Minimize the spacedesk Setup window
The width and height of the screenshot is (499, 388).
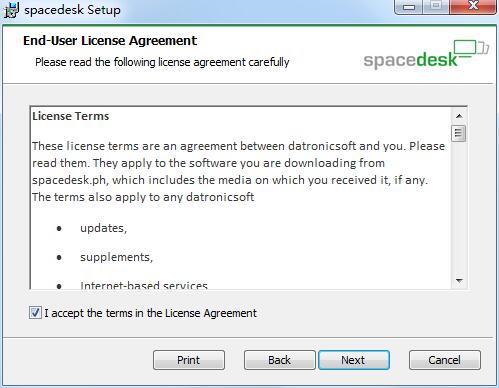[409, 6]
